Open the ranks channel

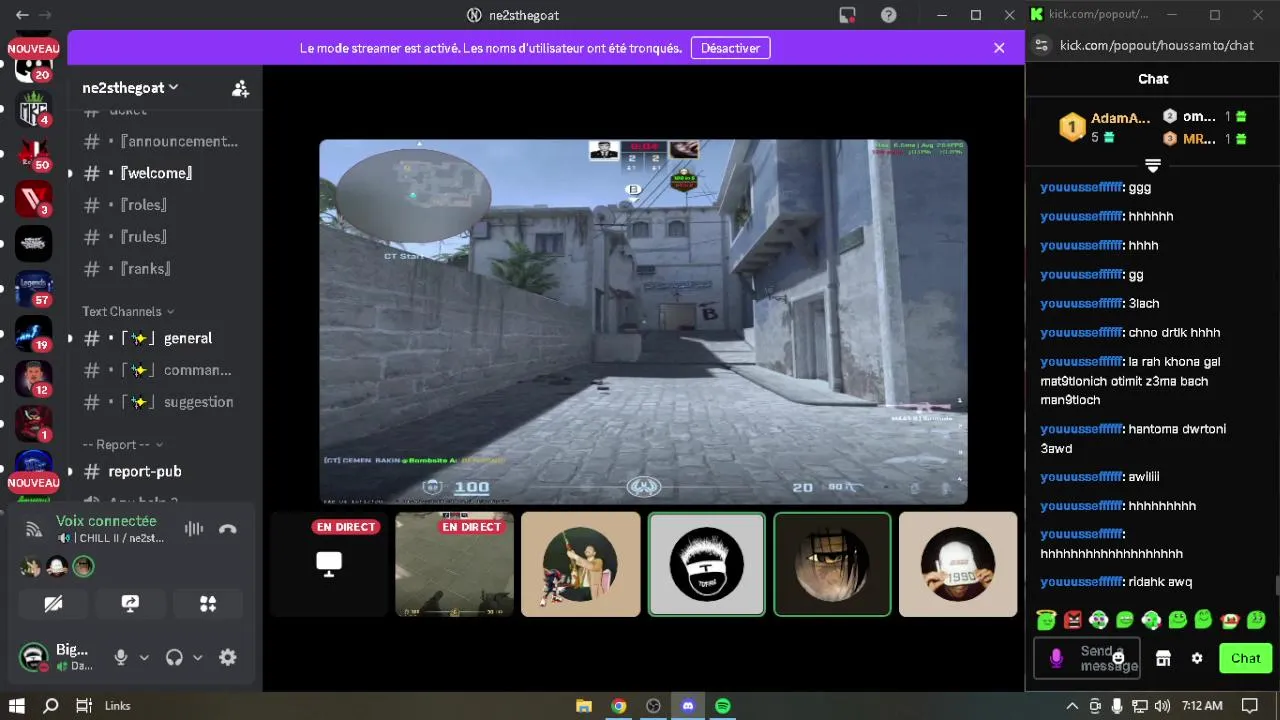coord(160,269)
